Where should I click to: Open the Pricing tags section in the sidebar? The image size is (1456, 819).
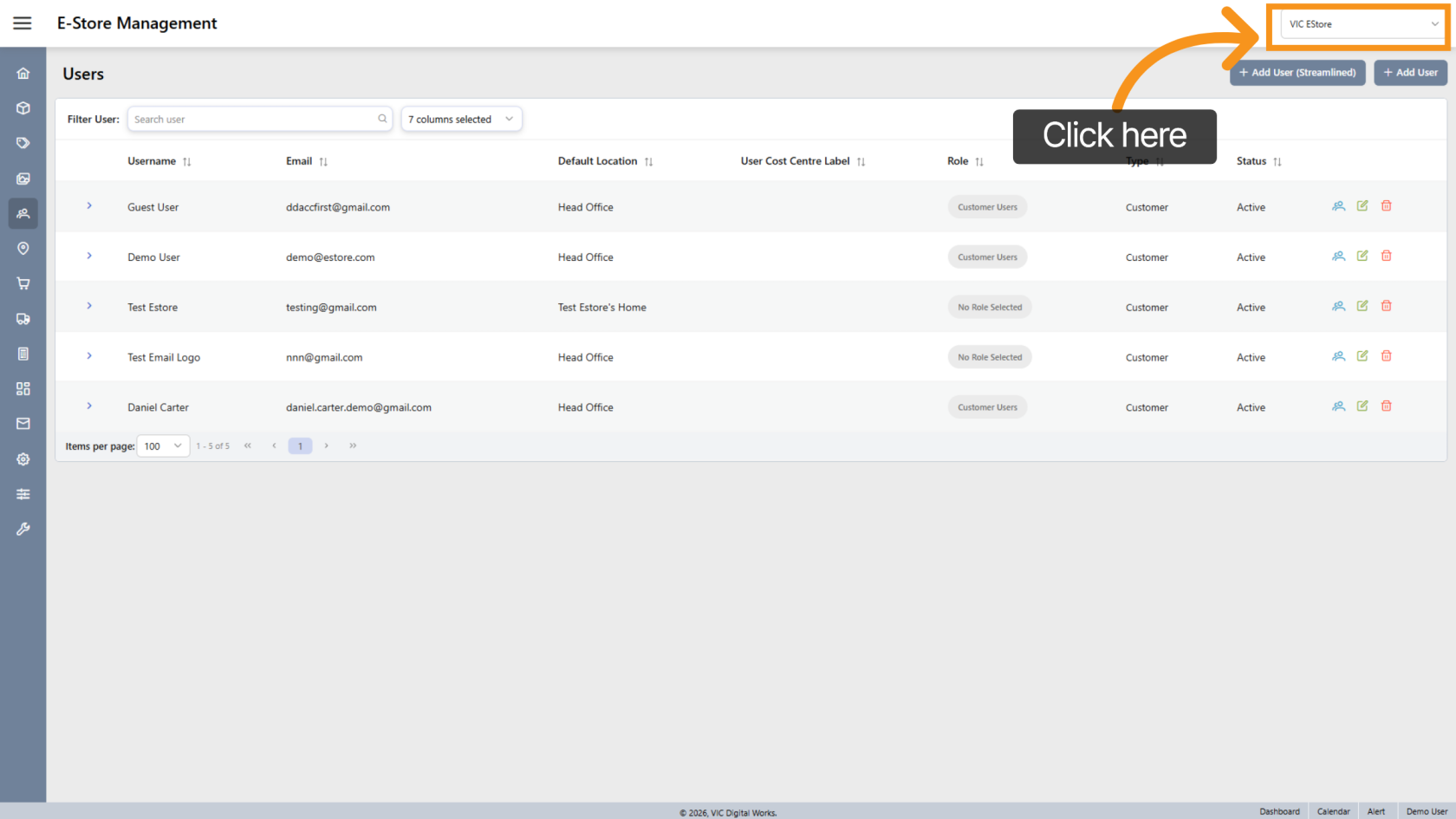[23, 142]
